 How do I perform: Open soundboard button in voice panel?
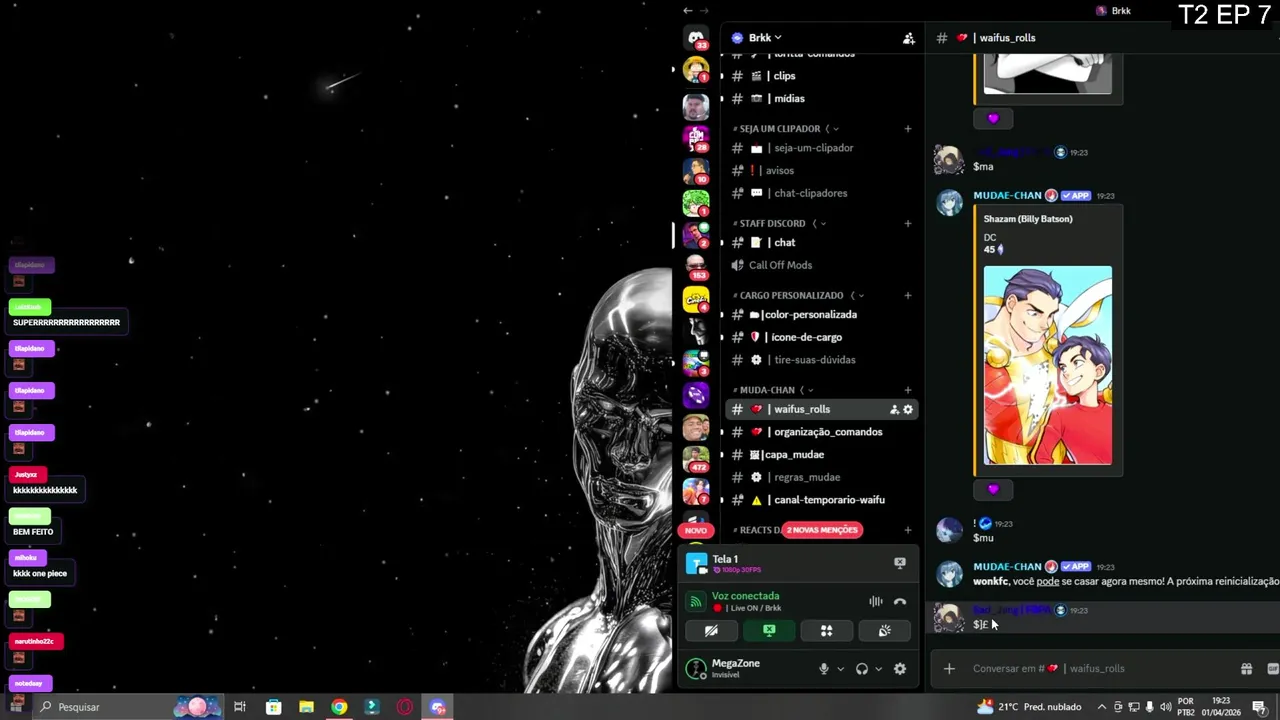[884, 631]
